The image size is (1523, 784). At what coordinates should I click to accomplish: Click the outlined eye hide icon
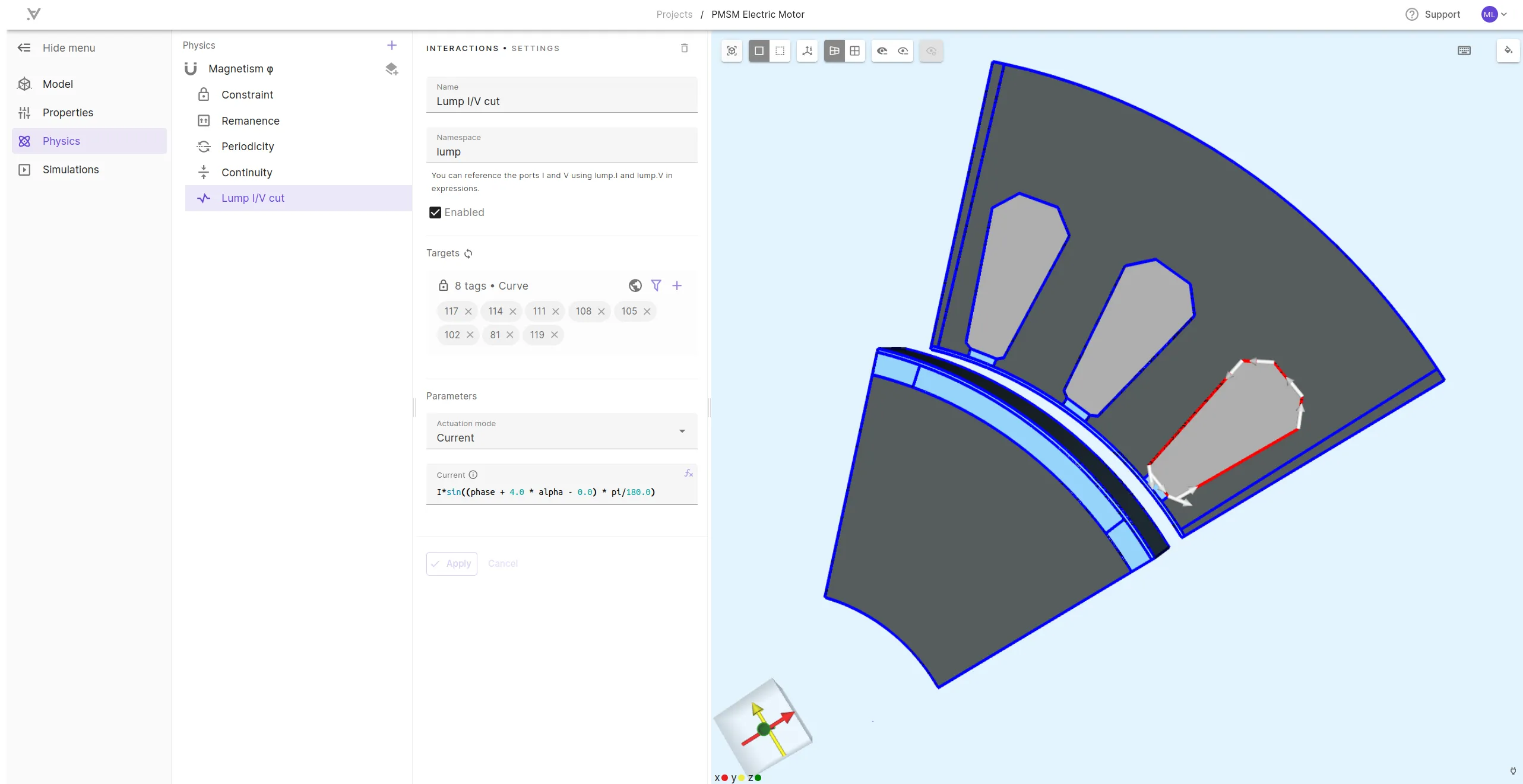[x=903, y=51]
